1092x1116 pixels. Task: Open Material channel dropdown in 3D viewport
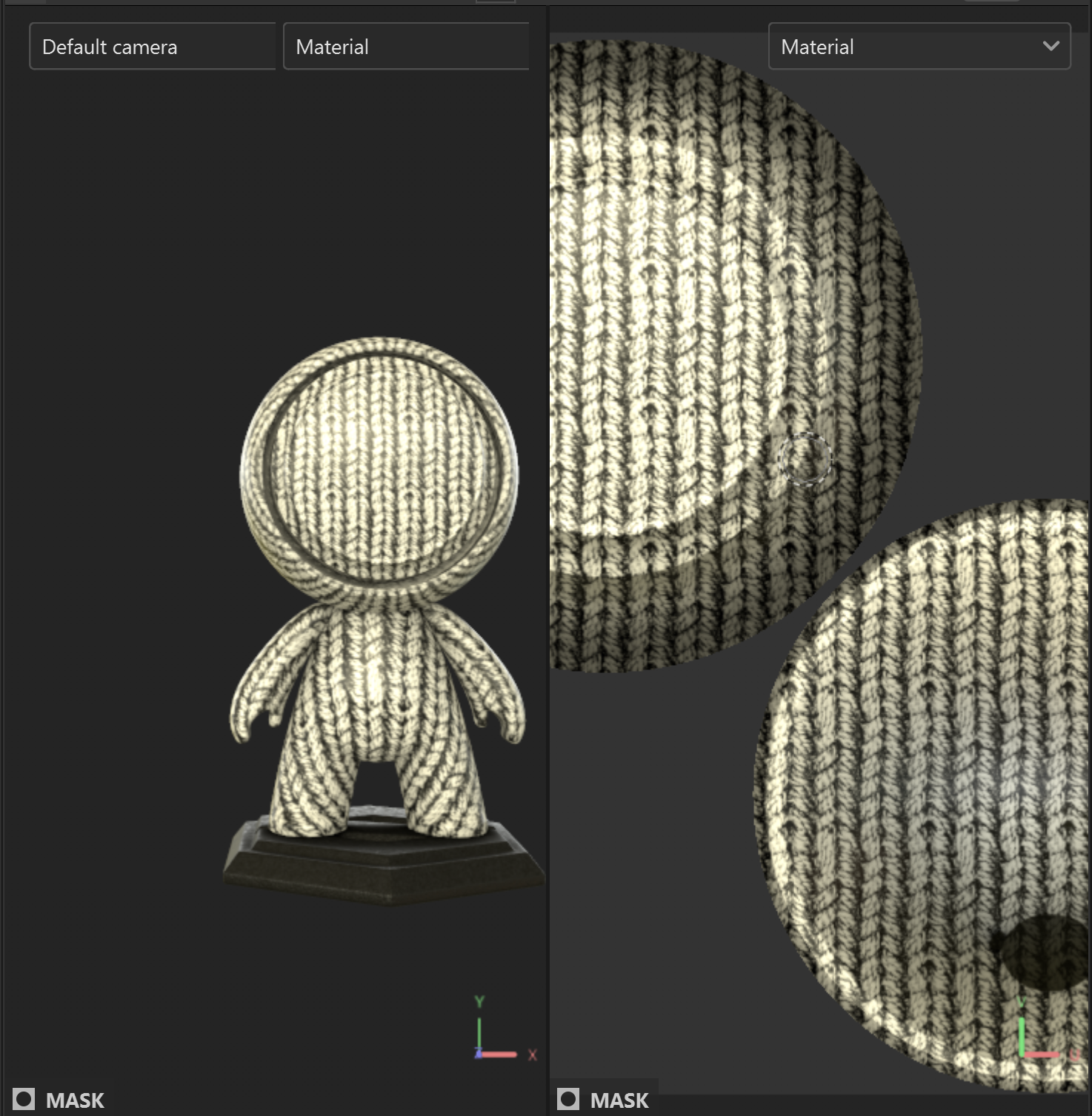point(405,47)
